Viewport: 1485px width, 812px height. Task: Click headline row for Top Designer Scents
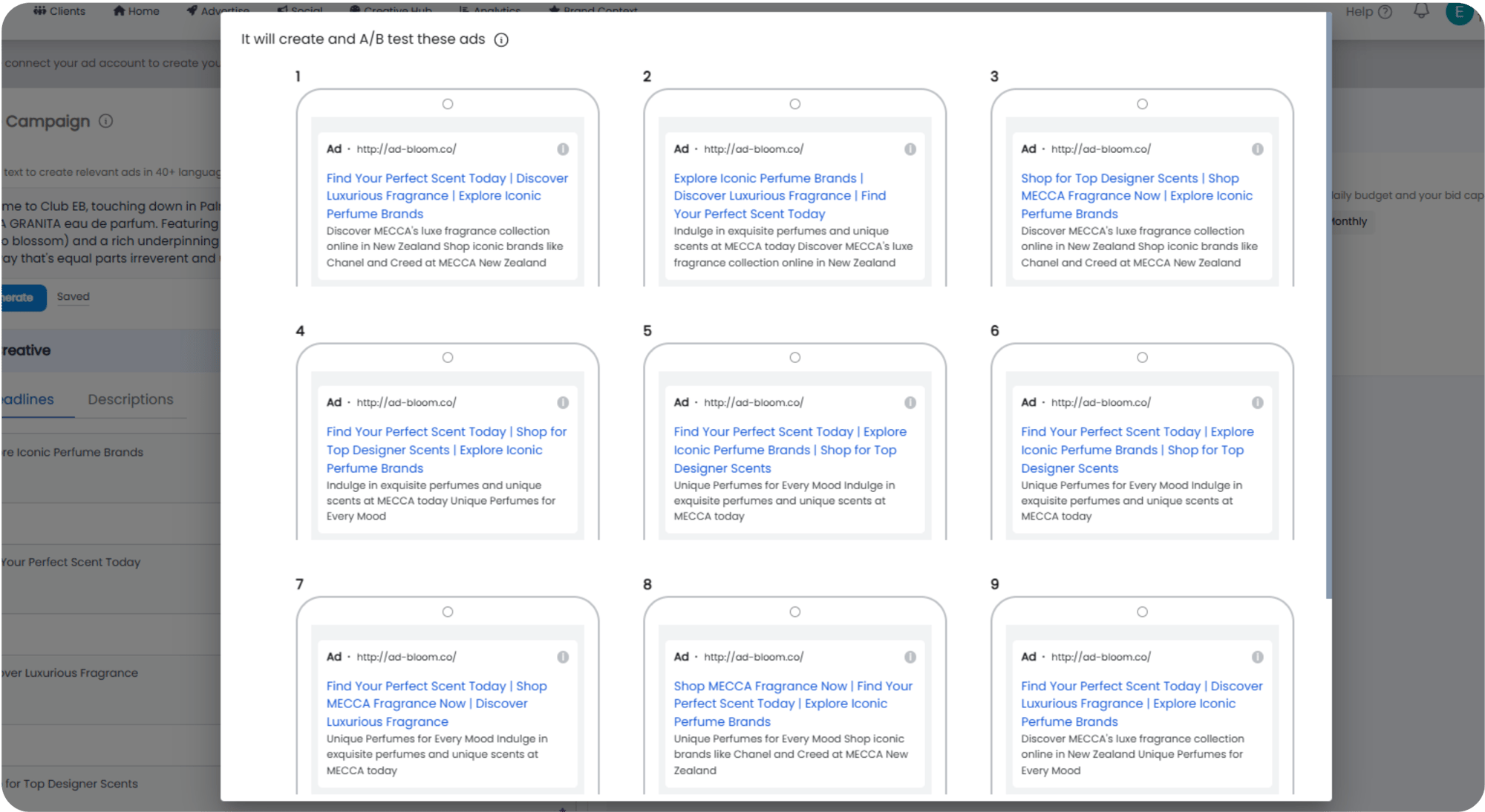pyautogui.click(x=111, y=783)
